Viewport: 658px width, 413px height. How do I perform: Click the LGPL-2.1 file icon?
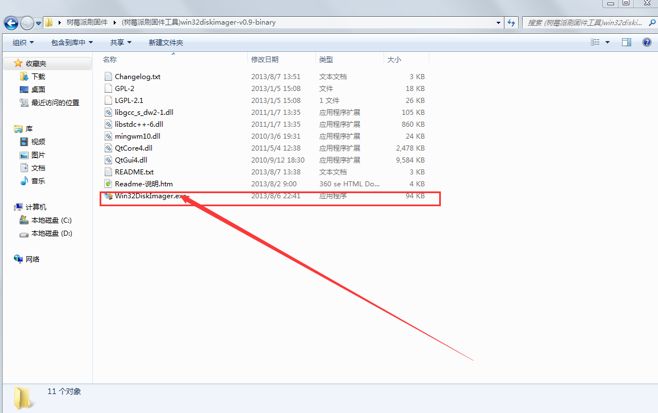click(x=108, y=100)
